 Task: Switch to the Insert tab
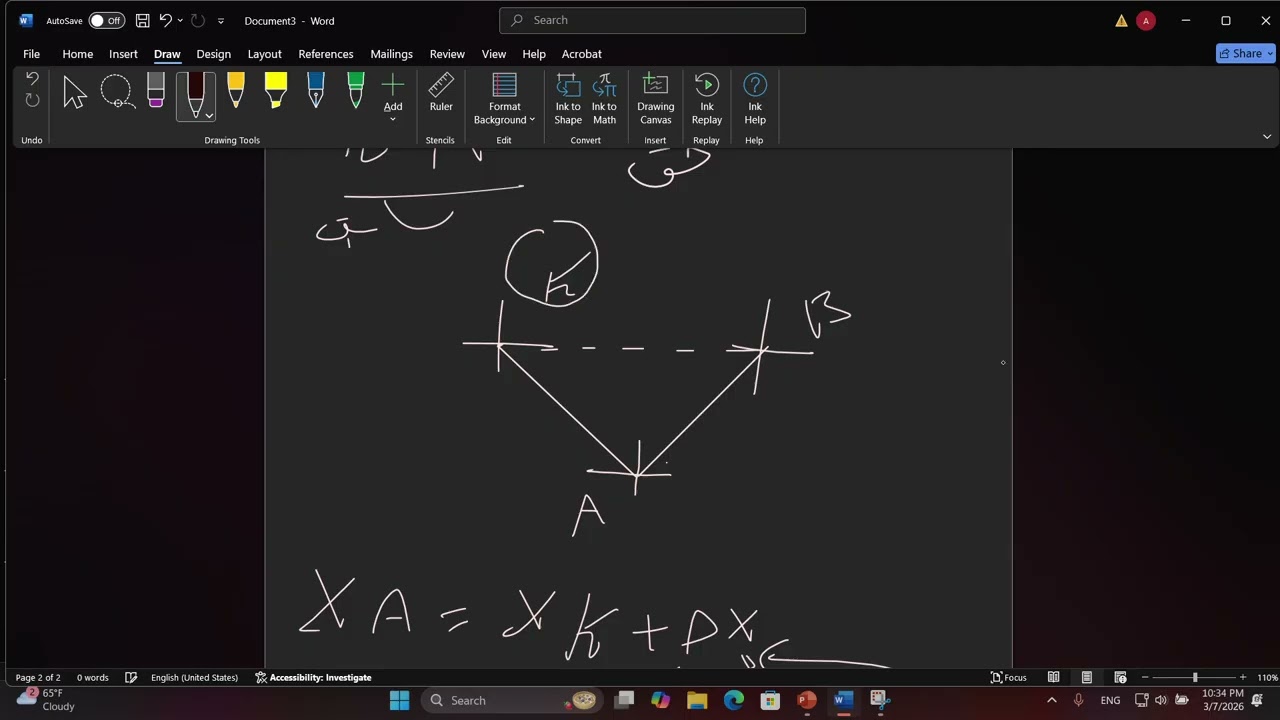tap(123, 54)
